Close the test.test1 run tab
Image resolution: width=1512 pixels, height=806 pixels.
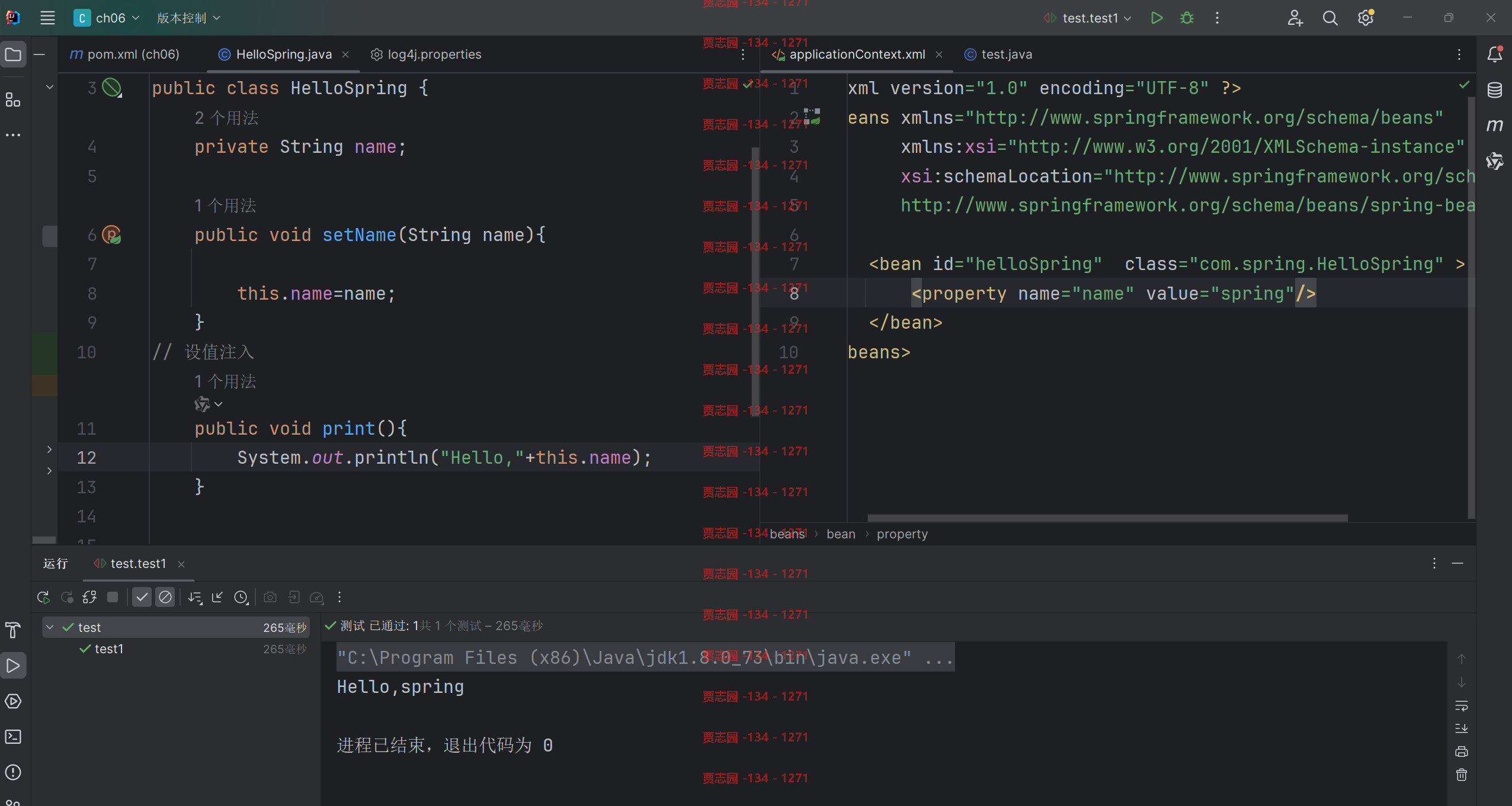tap(181, 564)
